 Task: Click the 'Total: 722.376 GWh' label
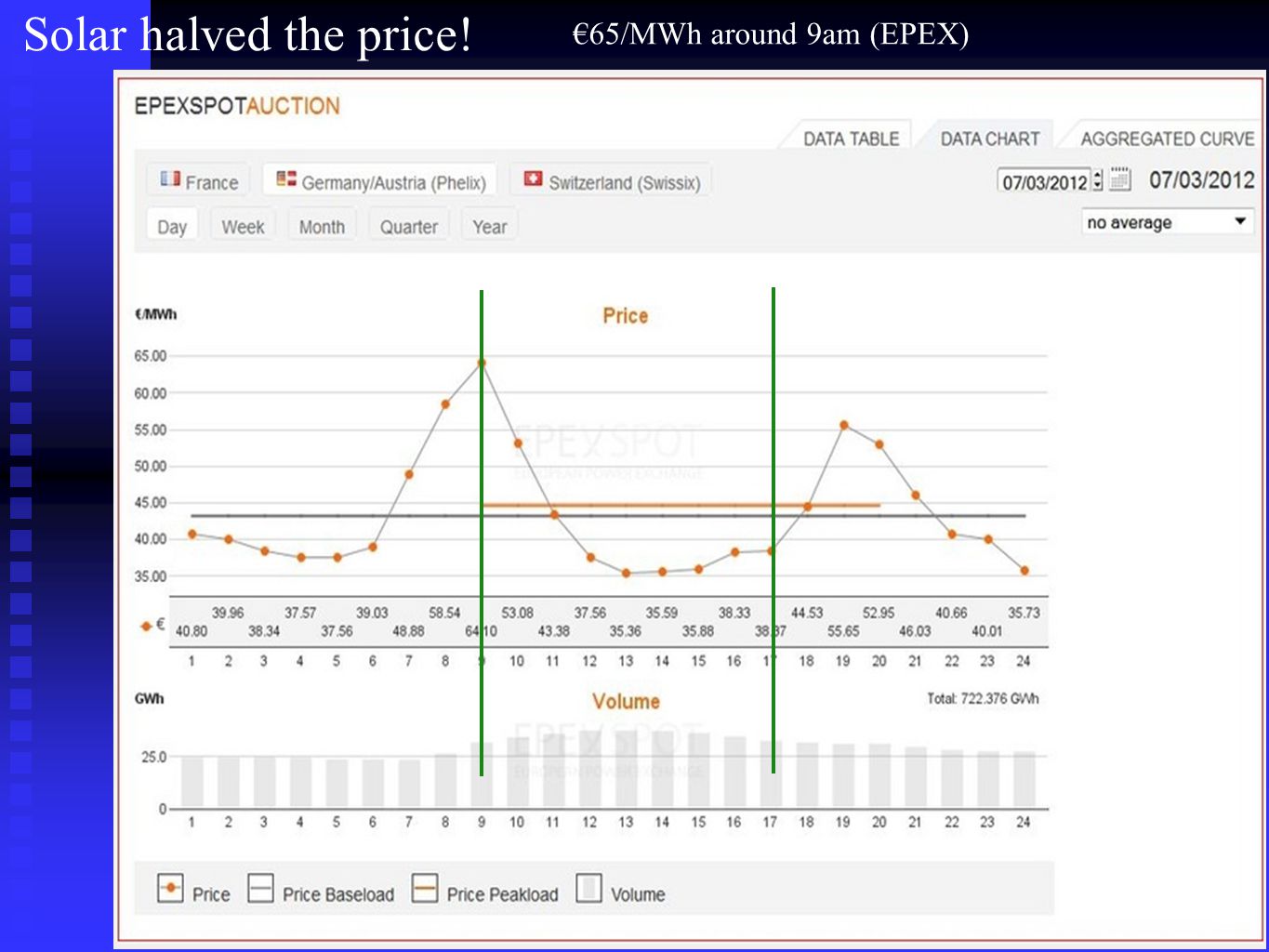point(983,698)
